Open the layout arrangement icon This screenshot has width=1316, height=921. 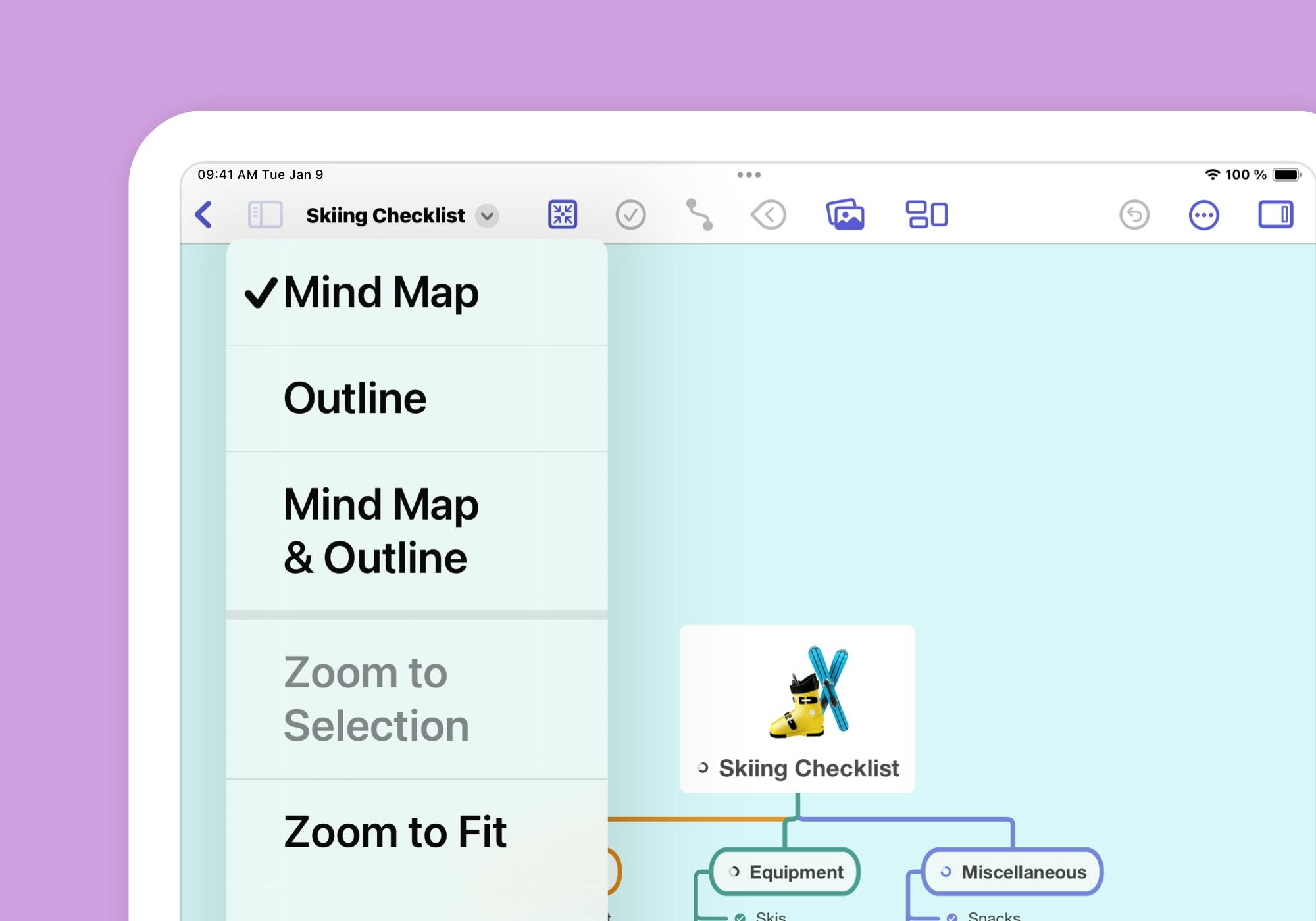pyautogui.click(x=926, y=214)
